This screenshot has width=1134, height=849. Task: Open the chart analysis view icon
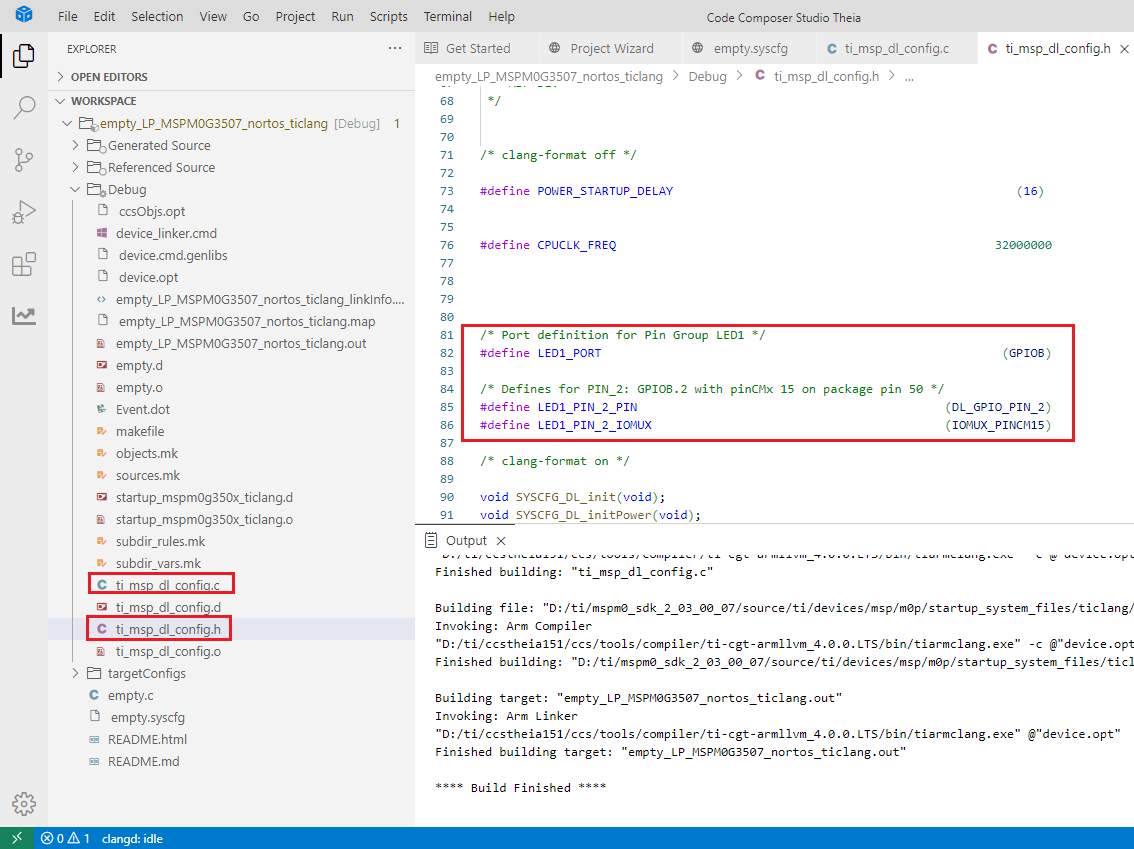(24, 315)
